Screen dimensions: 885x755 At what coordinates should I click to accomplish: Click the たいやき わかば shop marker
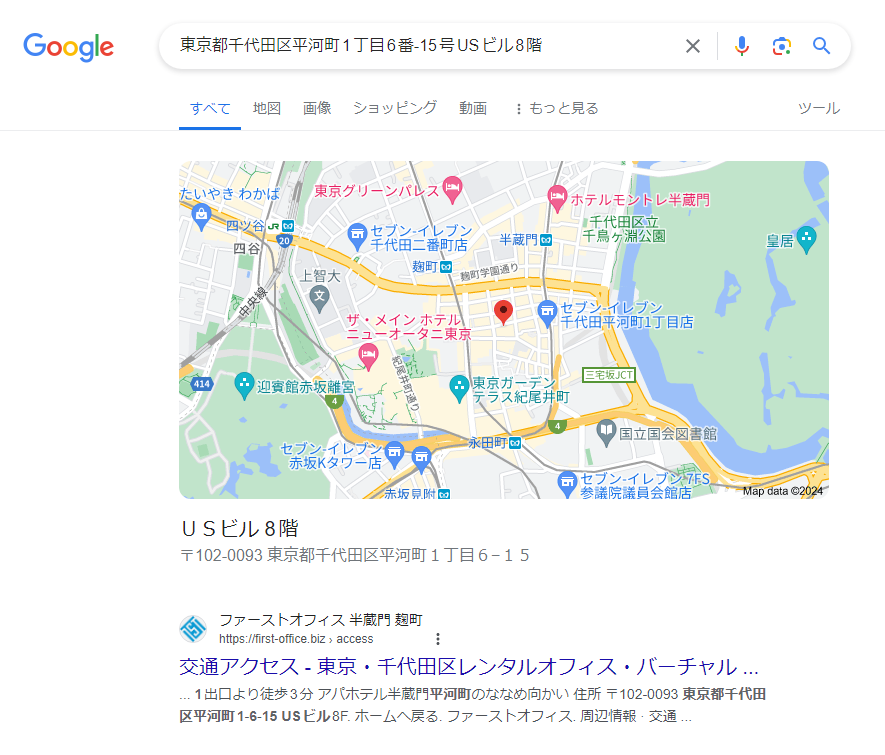click(x=201, y=216)
